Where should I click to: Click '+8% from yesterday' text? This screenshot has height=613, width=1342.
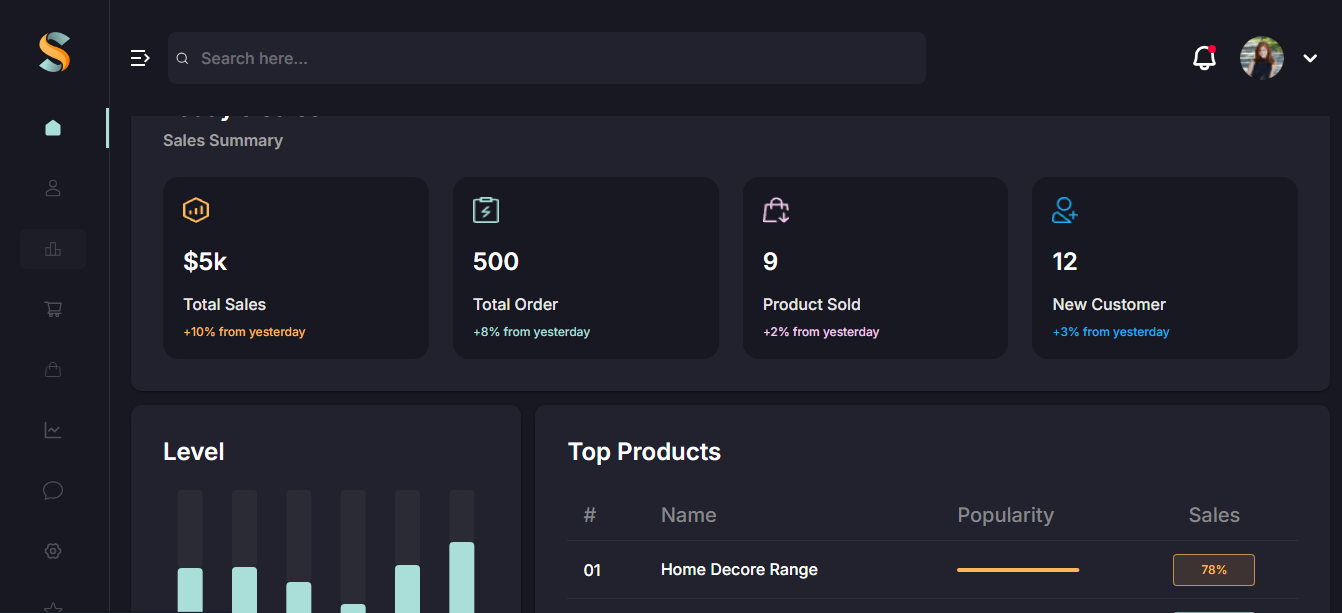click(532, 332)
